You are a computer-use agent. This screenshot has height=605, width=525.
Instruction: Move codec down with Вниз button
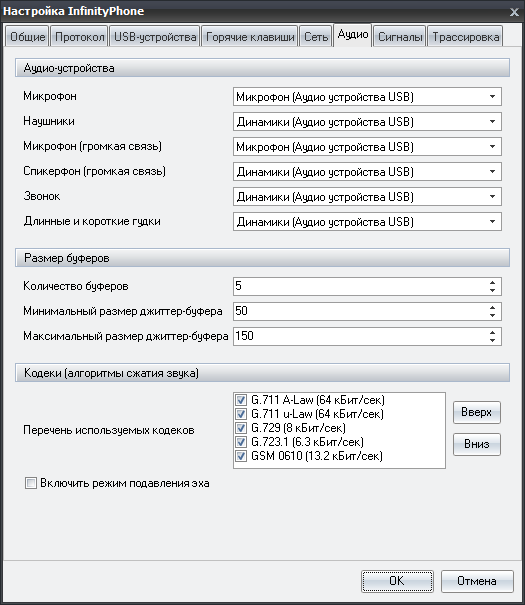click(x=477, y=444)
